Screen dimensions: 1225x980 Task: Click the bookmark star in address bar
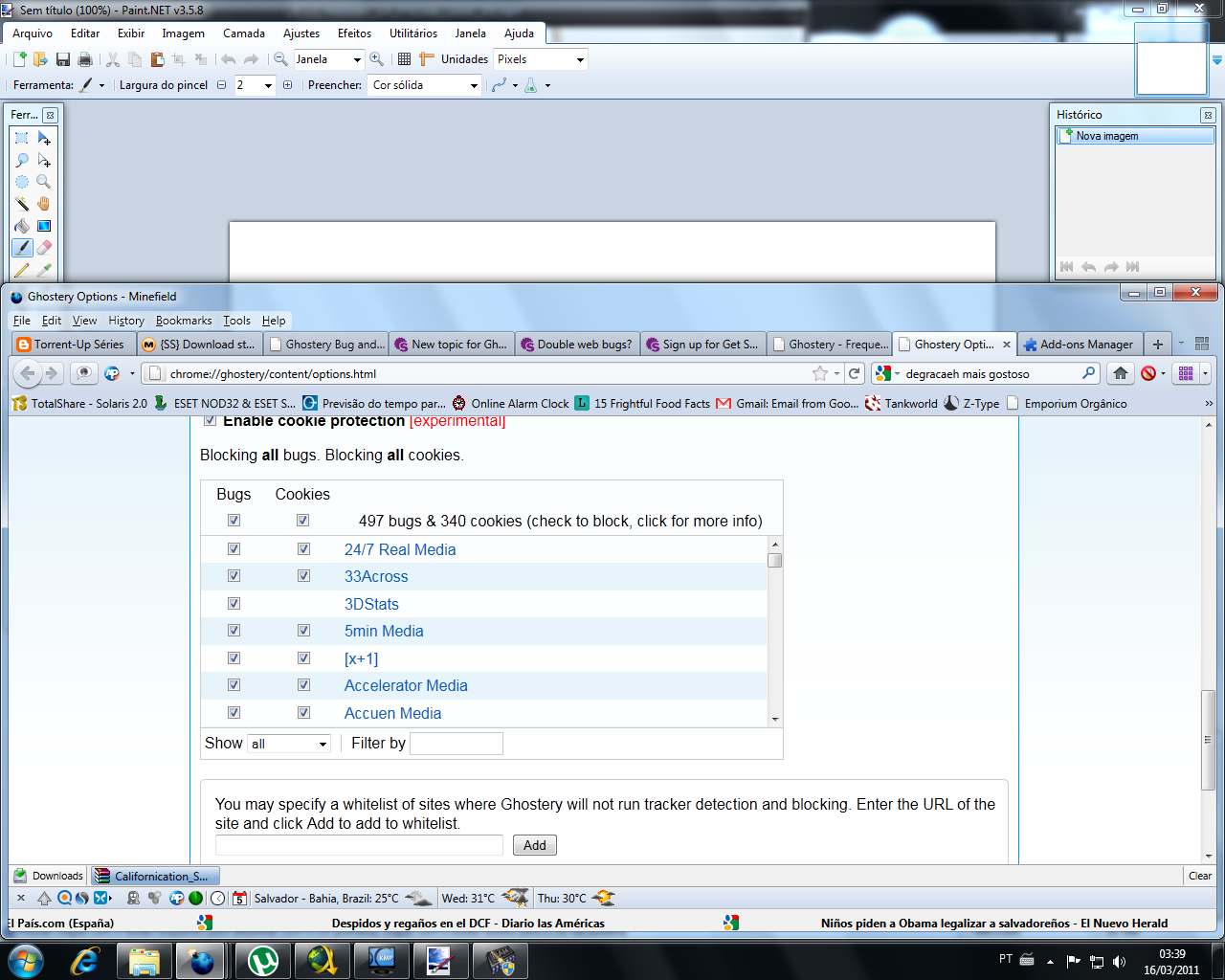pos(820,373)
